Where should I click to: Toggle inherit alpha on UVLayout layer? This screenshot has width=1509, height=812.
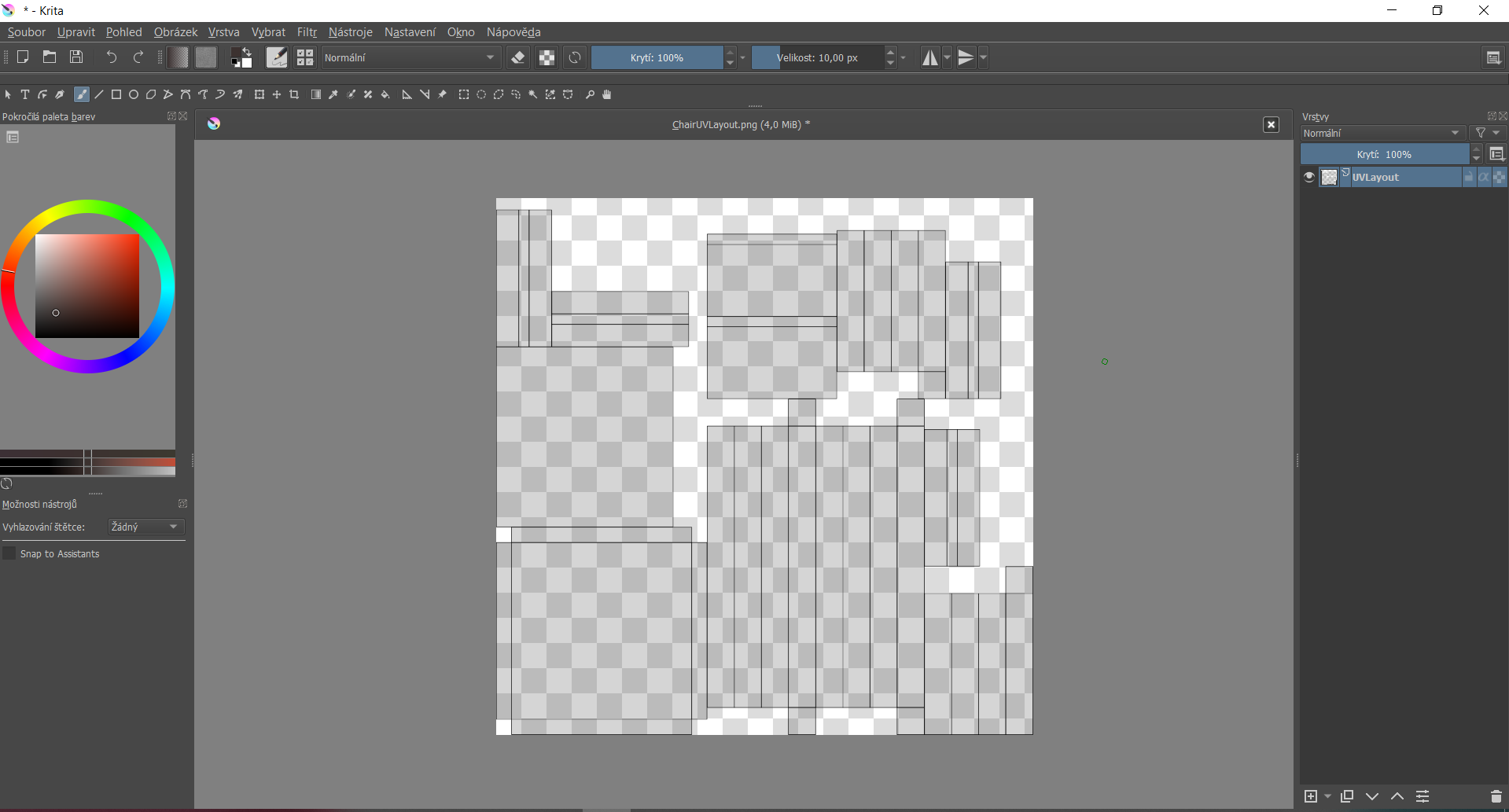pos(1484,177)
